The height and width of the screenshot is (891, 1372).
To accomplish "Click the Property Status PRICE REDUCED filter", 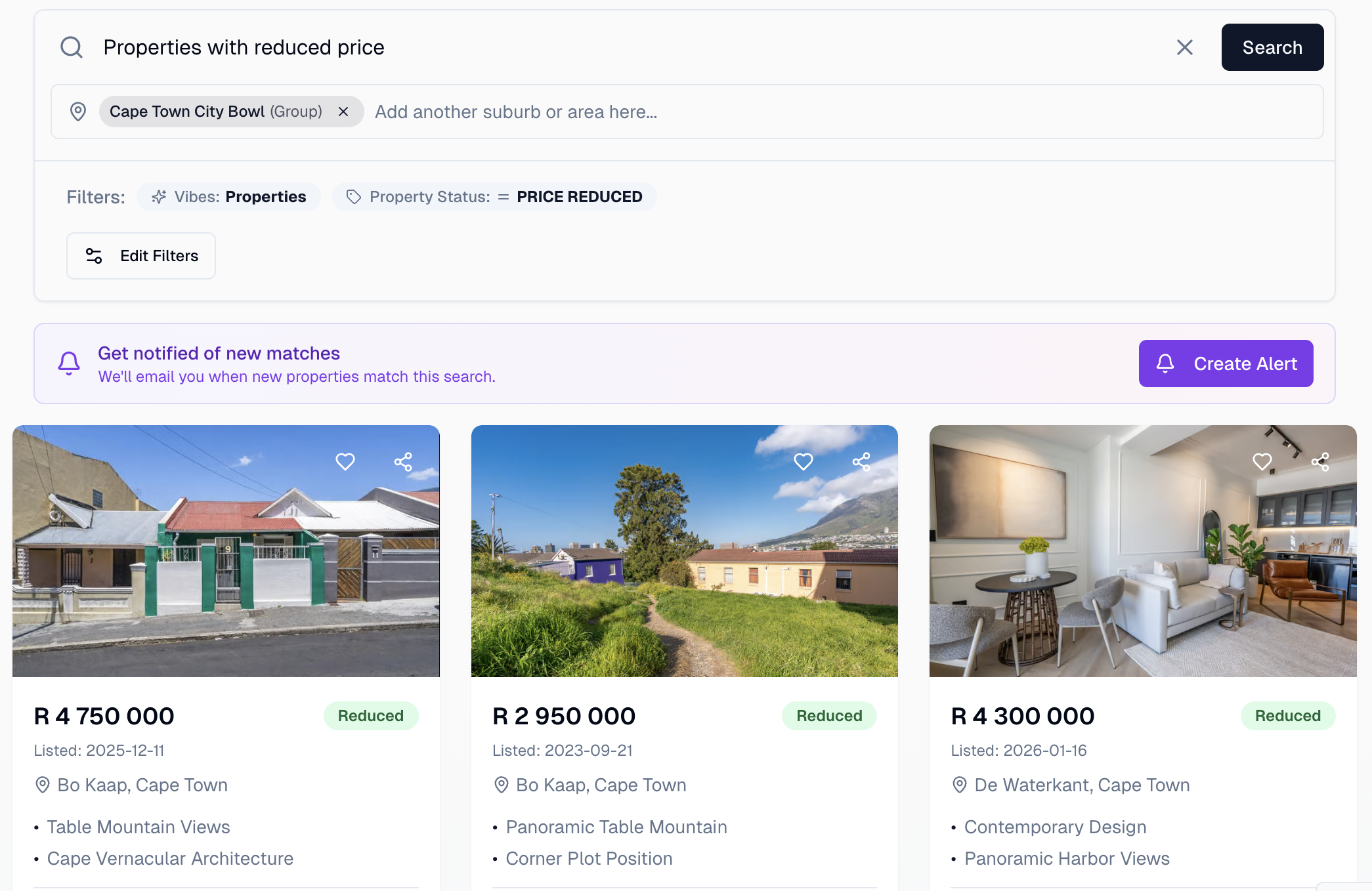I will pyautogui.click(x=494, y=197).
